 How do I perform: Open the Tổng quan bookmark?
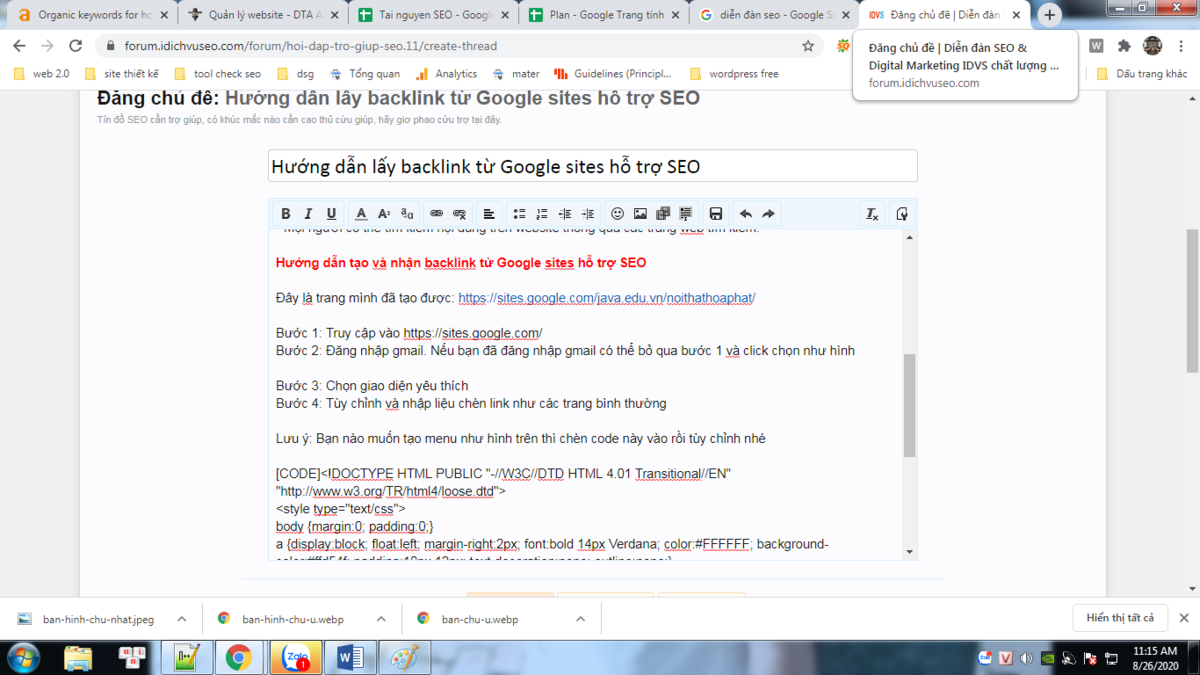(365, 74)
